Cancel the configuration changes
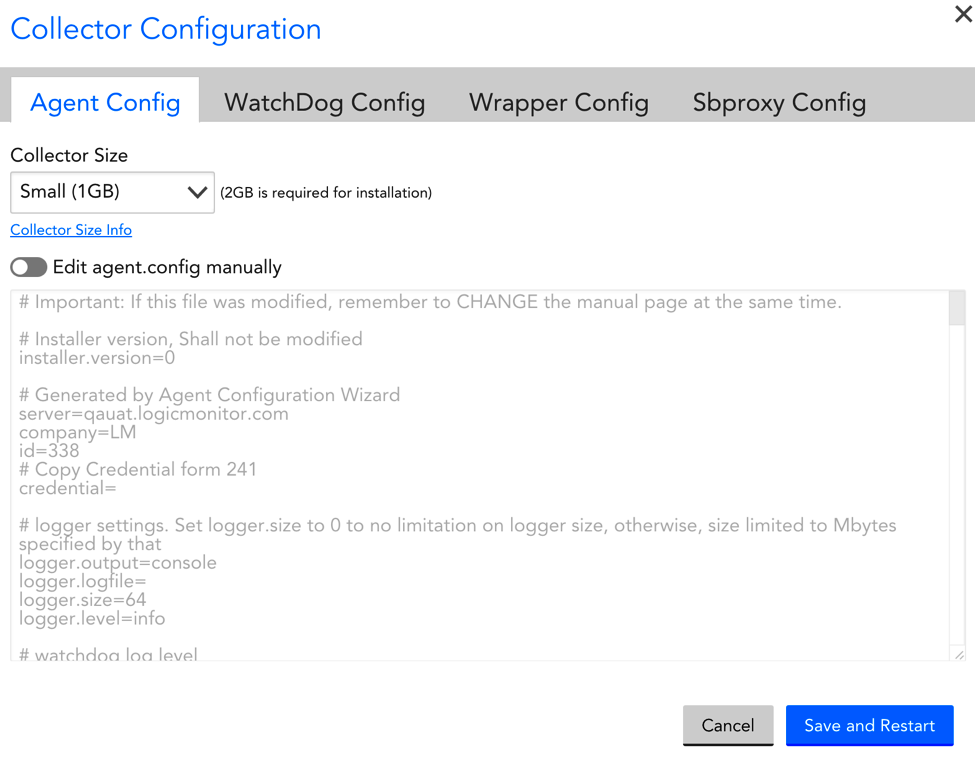The height and width of the screenshot is (765, 975). pyautogui.click(x=728, y=725)
